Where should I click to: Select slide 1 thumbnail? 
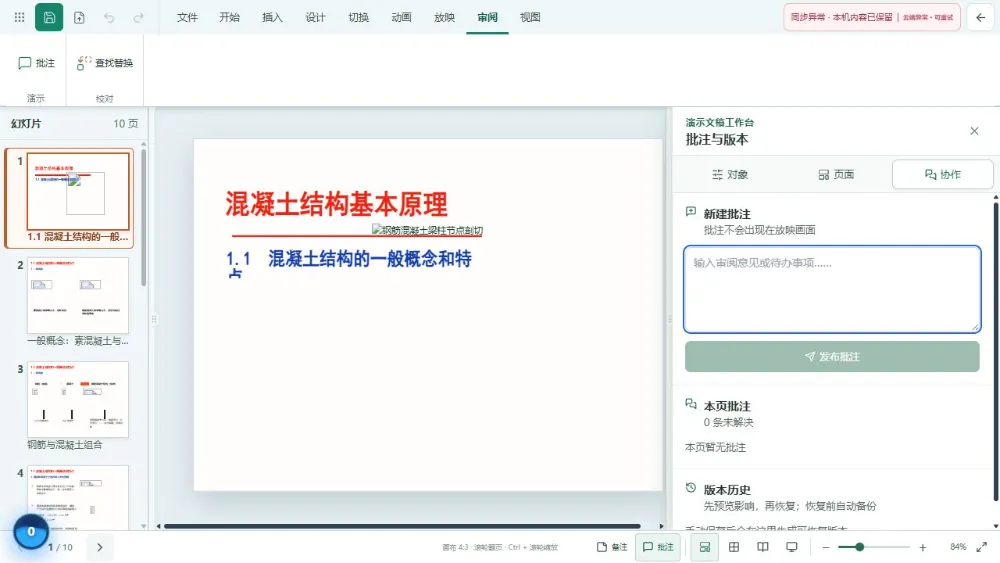pos(78,191)
